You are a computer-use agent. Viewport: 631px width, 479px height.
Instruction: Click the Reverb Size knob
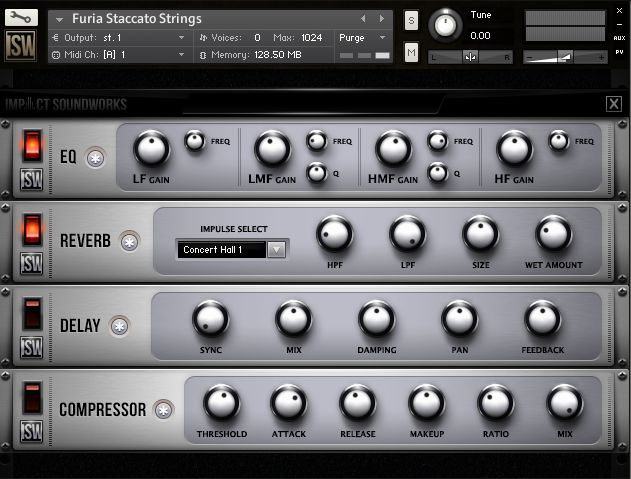[480, 234]
